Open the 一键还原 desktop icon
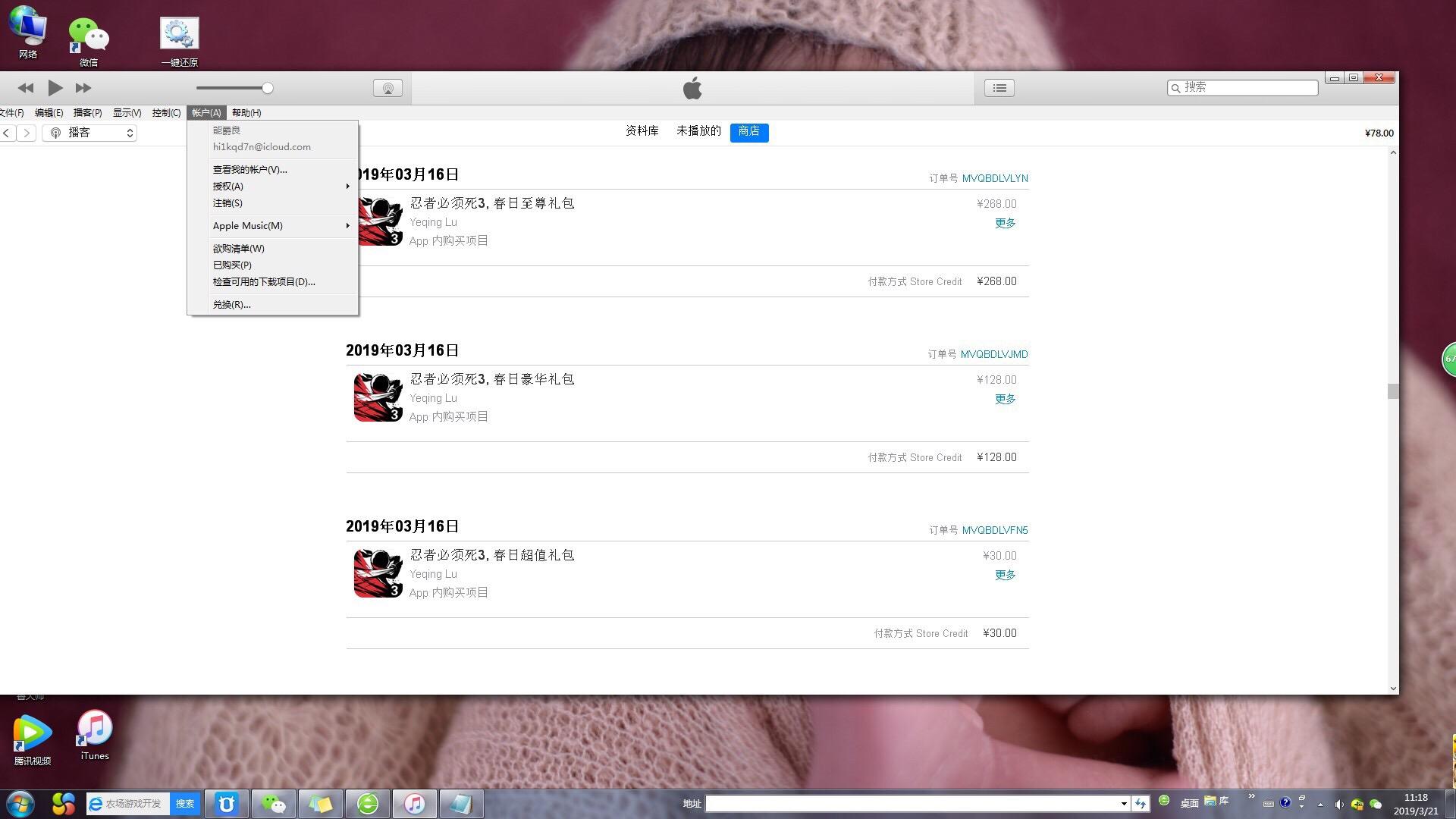 tap(180, 41)
